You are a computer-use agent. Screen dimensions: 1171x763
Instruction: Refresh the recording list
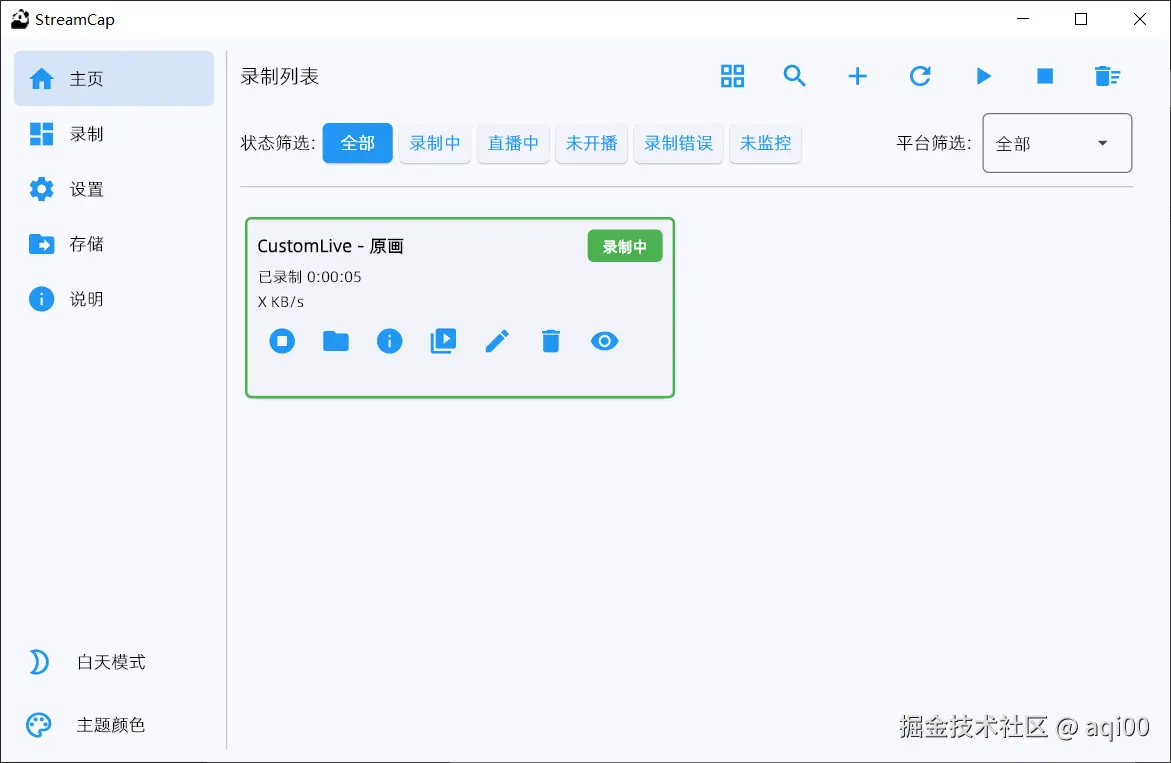(919, 75)
